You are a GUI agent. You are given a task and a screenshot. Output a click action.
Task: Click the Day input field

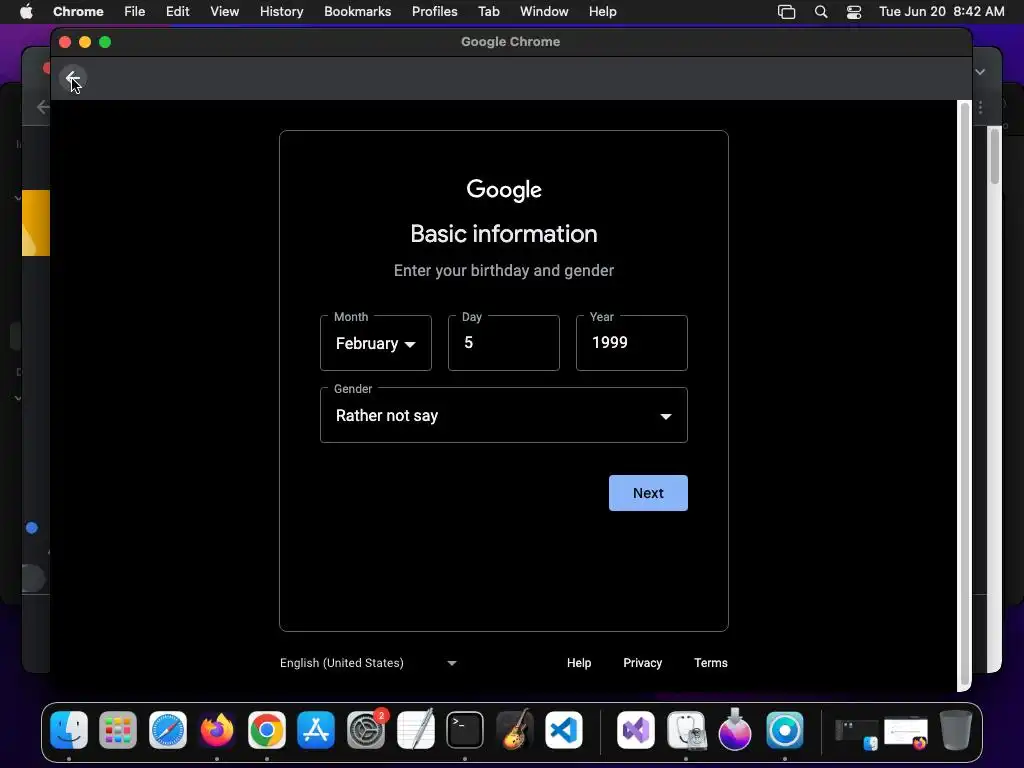coord(504,344)
